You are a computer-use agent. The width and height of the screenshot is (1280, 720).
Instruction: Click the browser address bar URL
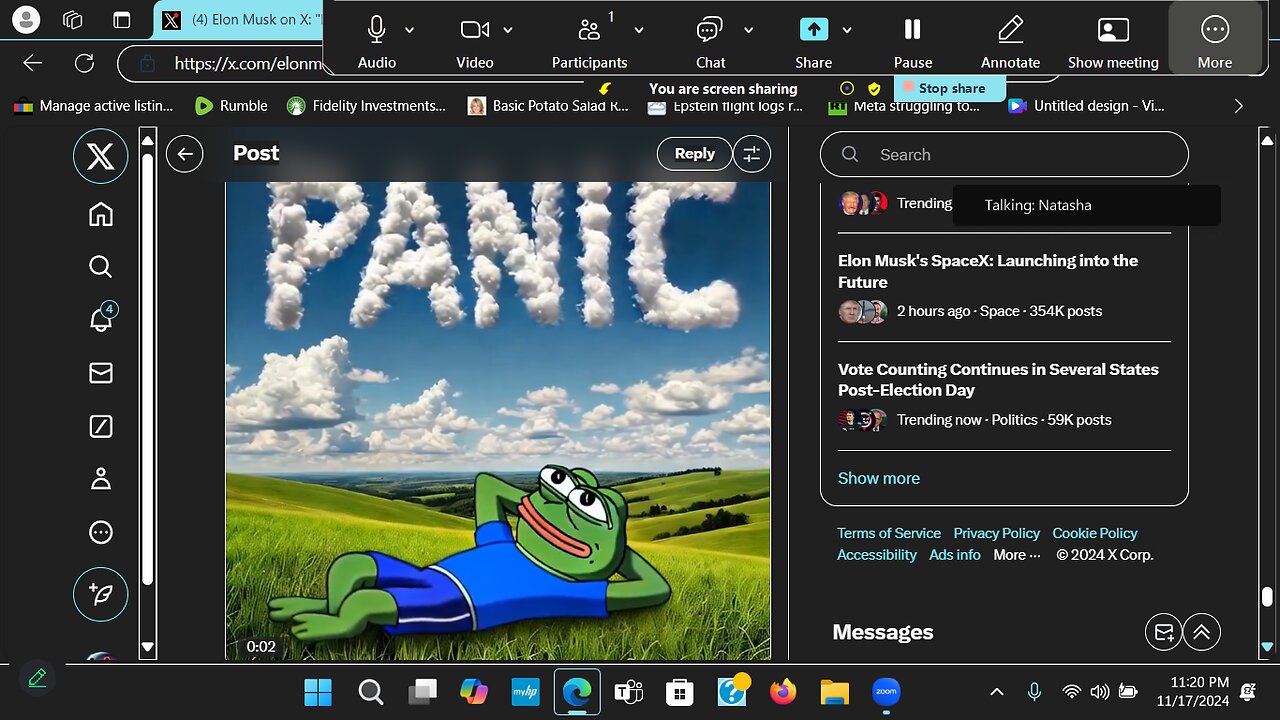tap(248, 63)
